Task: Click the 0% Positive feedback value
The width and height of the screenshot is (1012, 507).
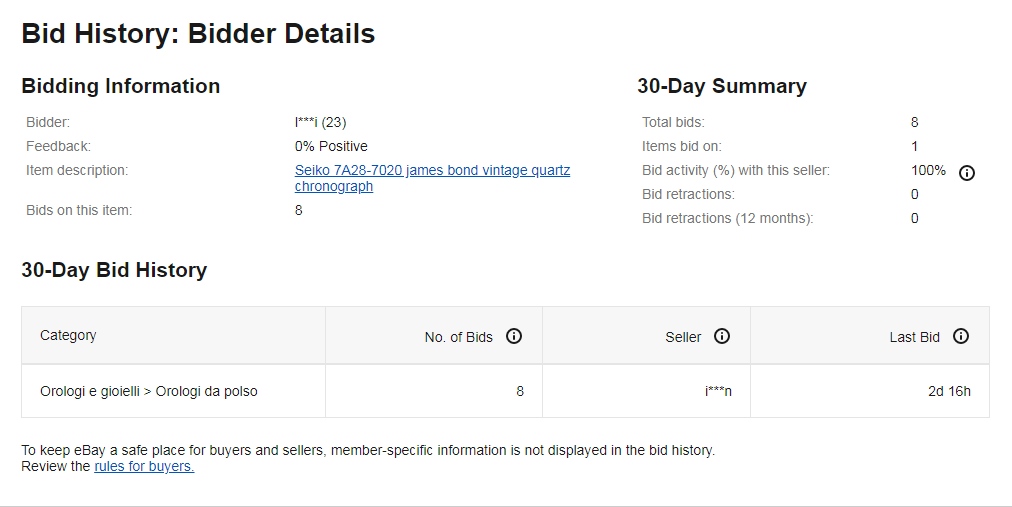Action: tap(331, 146)
